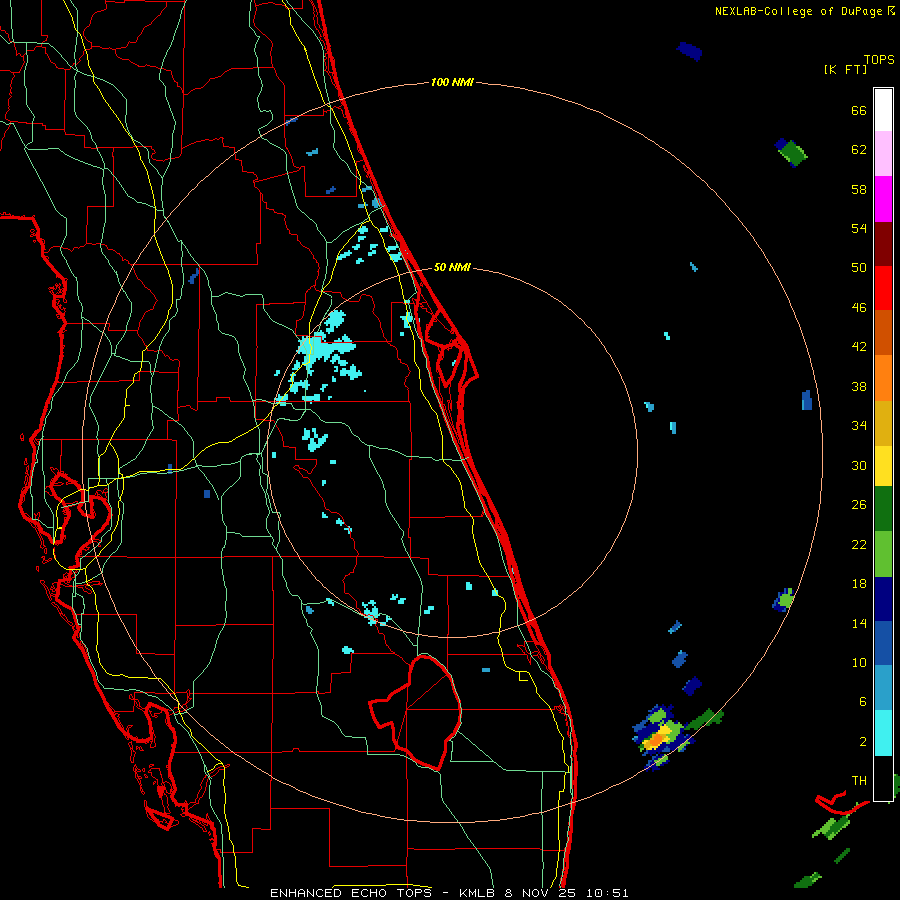Click the legend value 50
Image resolution: width=900 pixels, height=900 pixels.
click(859, 268)
